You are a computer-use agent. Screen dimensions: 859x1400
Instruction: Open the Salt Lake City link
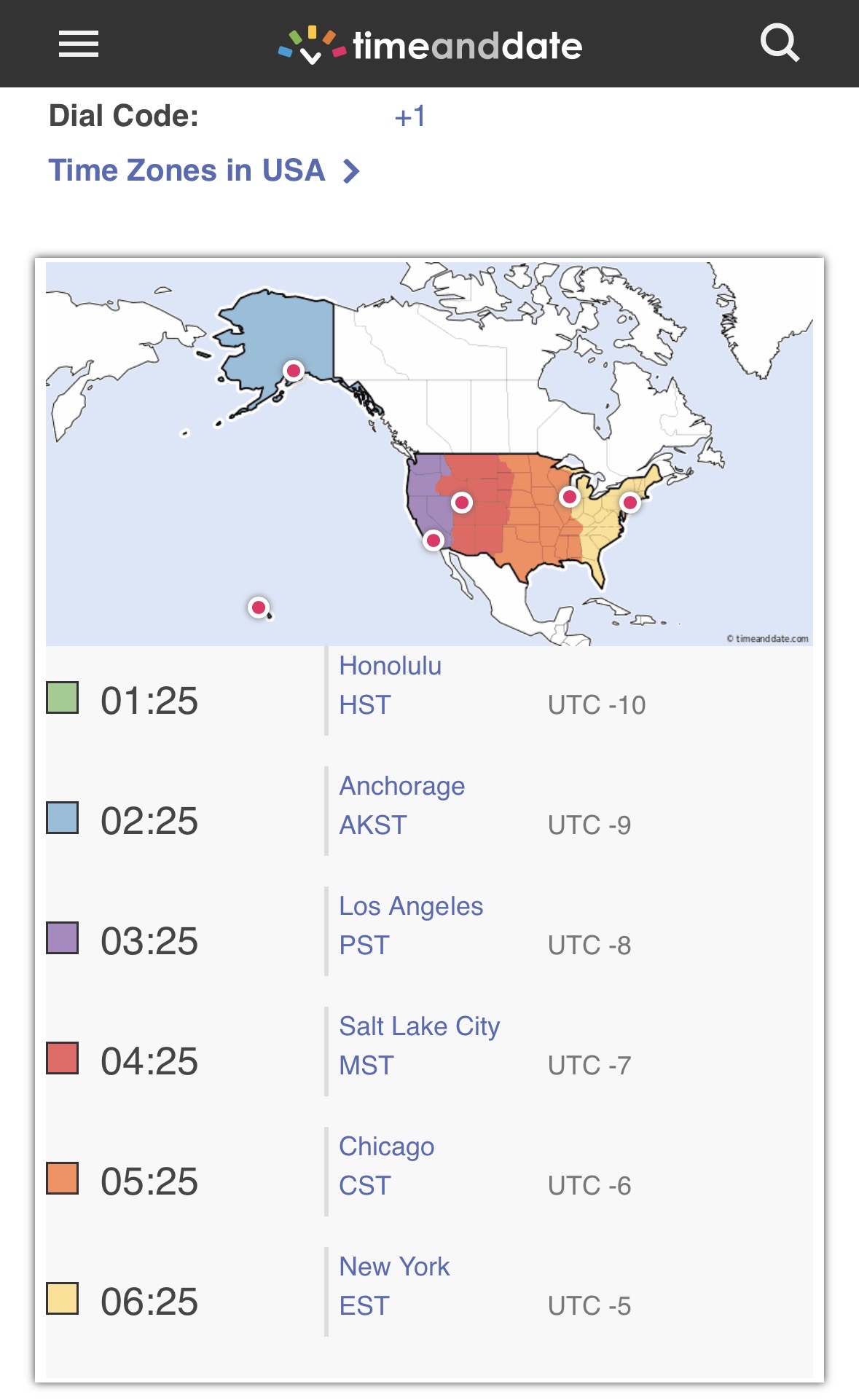tap(420, 1026)
